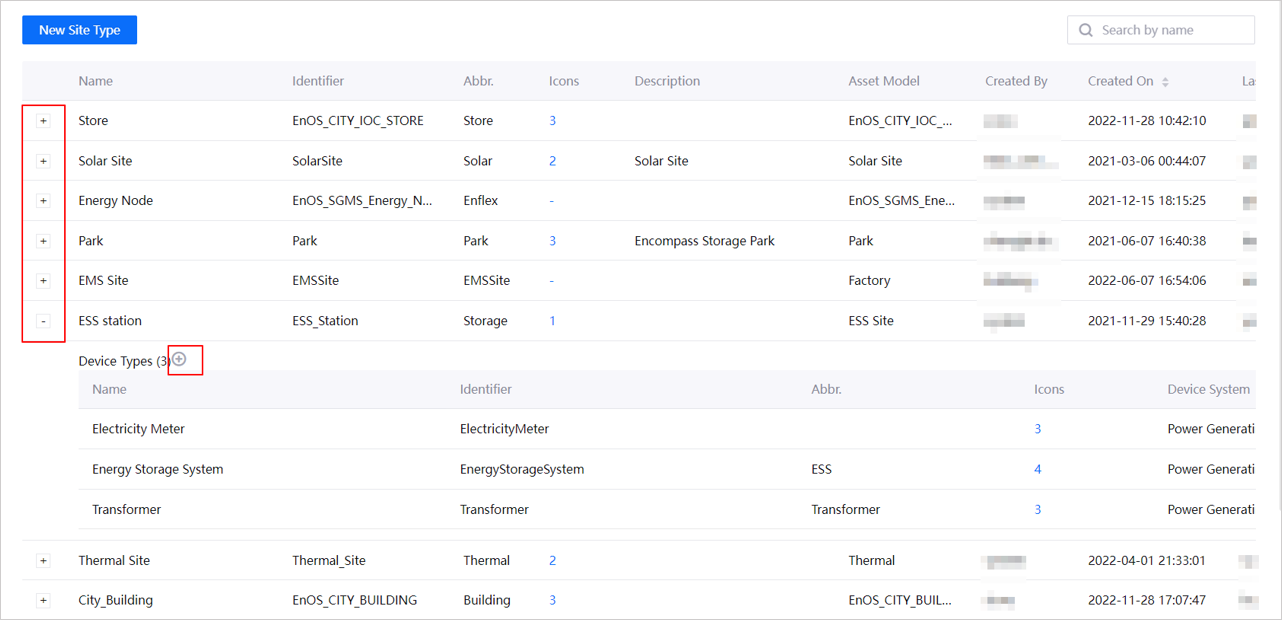Click the search magnifier icon

1086,30
